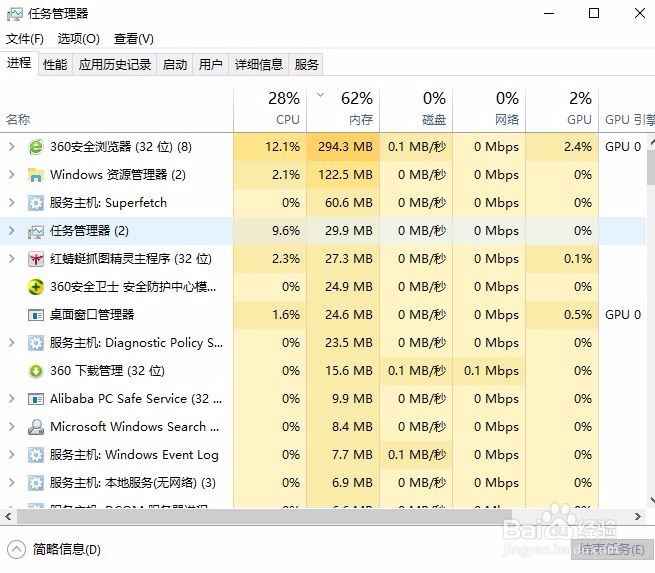Screen dimensions: 655x573
Task: Click the 360安全浏览器 process icon
Action: coord(36,147)
